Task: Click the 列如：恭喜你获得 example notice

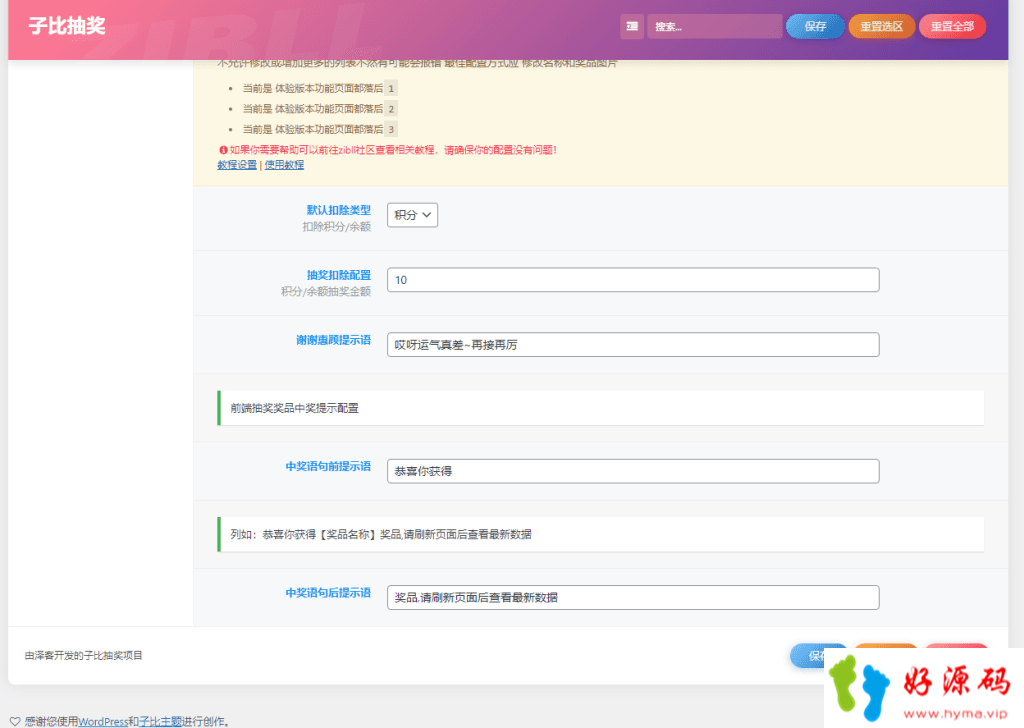Action: 601,534
